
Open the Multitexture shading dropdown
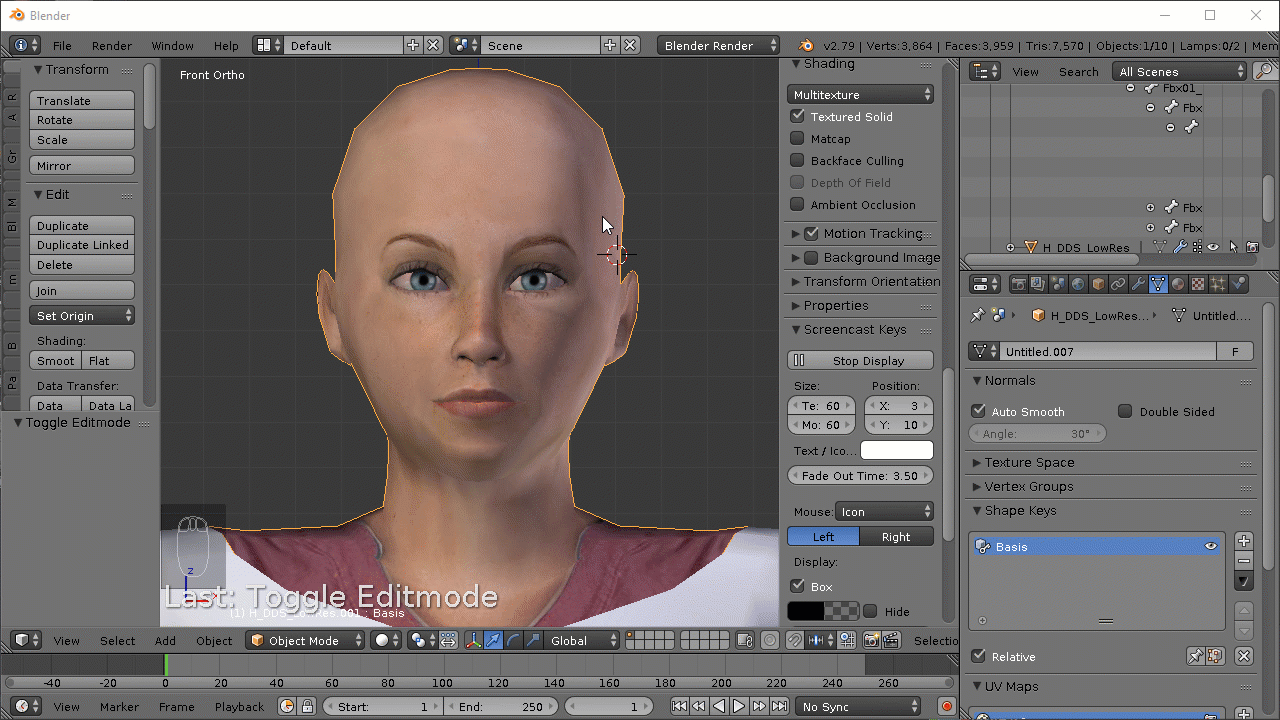(x=860, y=95)
